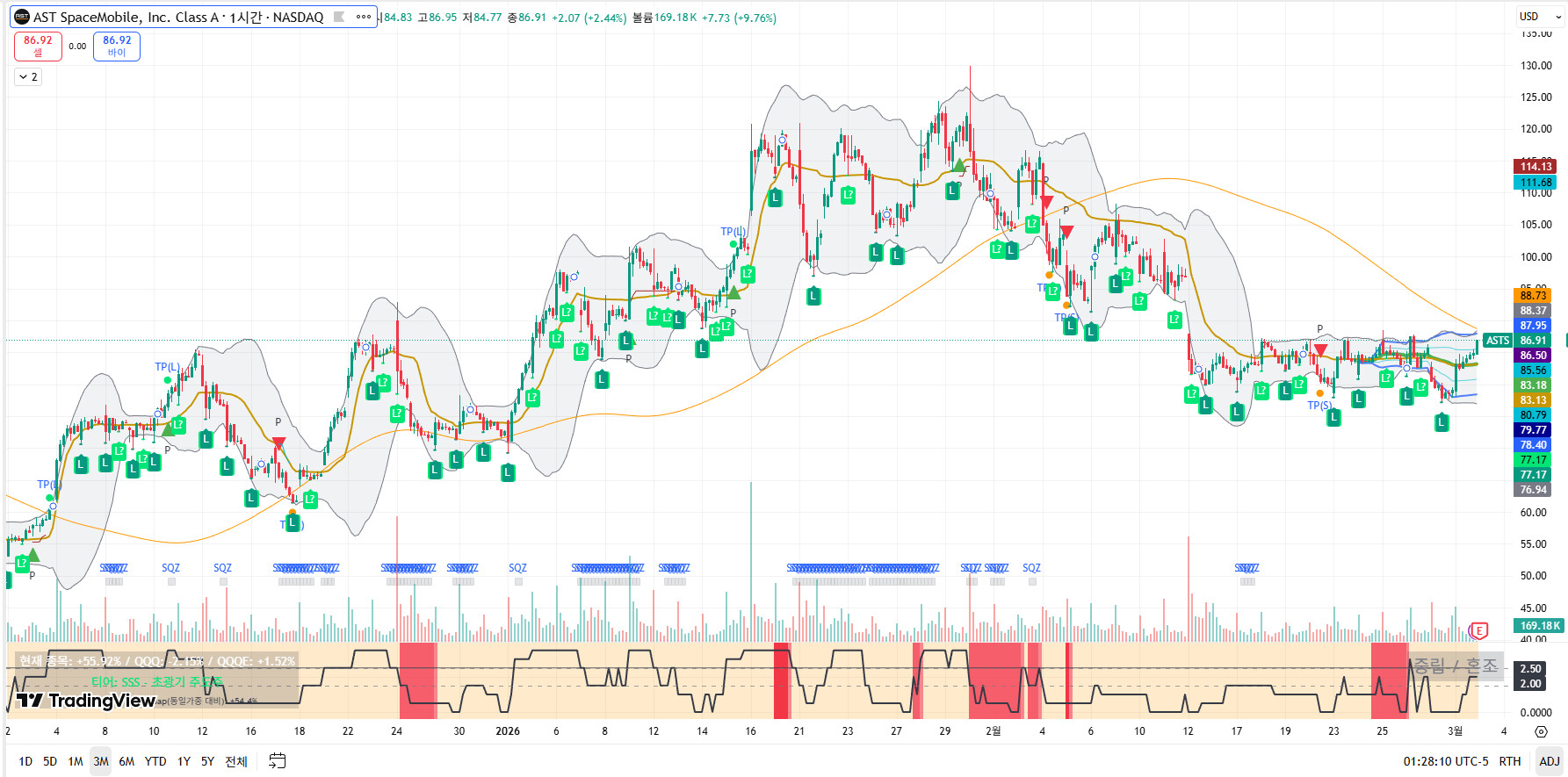Open timezone menu at 01:28:10 UTC-5
The width and height of the screenshot is (1568, 777).
click(x=1446, y=761)
